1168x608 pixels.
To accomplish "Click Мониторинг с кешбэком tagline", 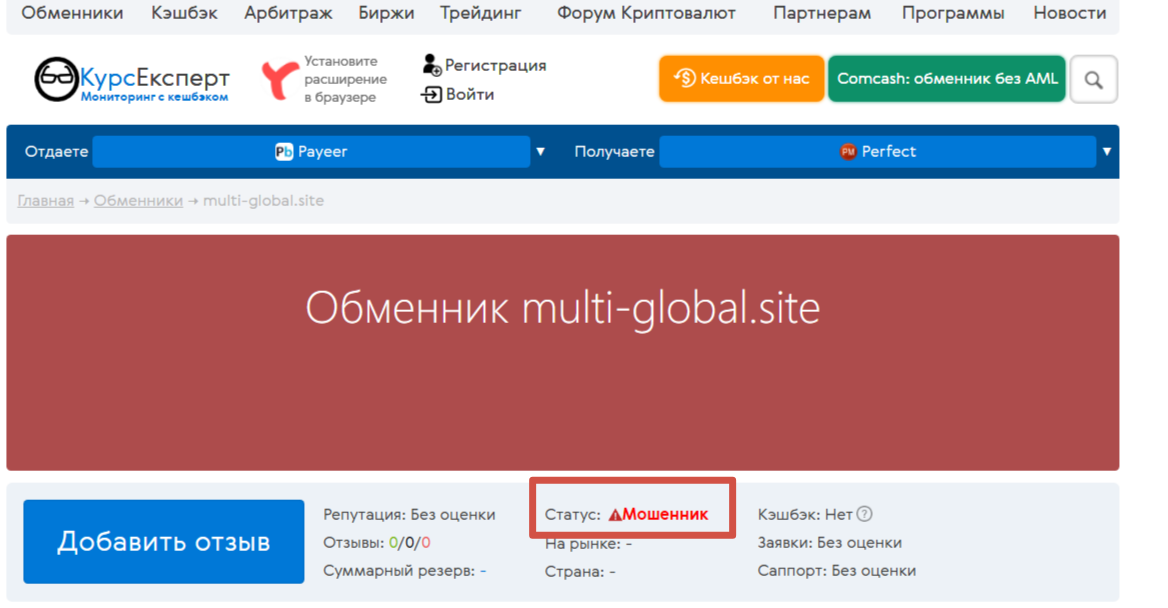I will click(x=154, y=97).
